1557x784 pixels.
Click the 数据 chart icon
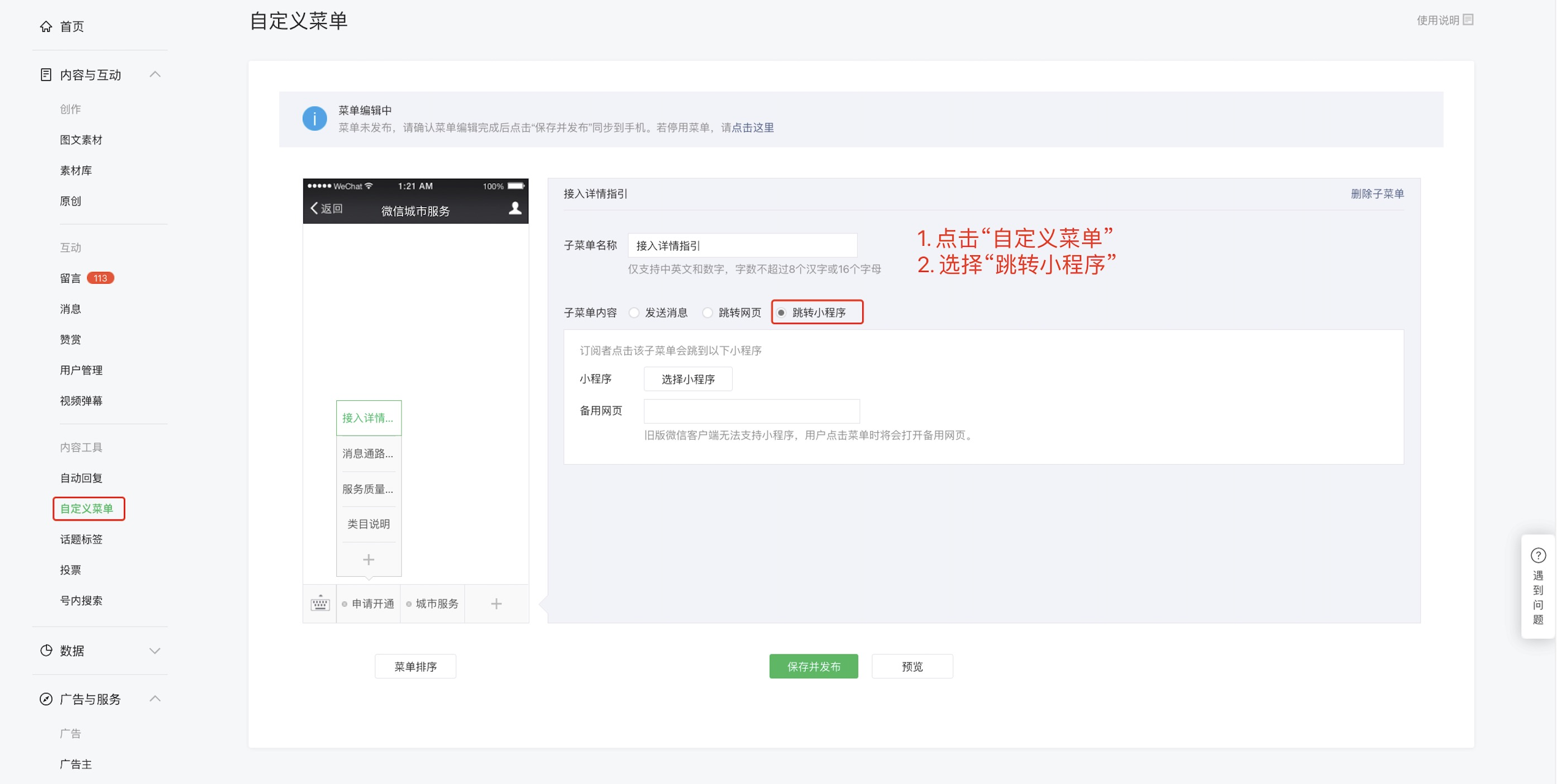(x=46, y=651)
